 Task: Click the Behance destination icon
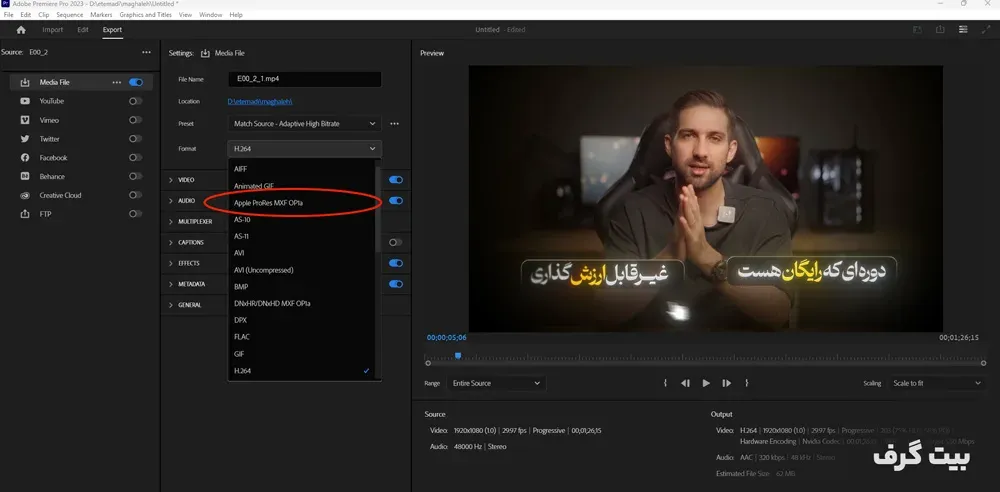[25, 176]
